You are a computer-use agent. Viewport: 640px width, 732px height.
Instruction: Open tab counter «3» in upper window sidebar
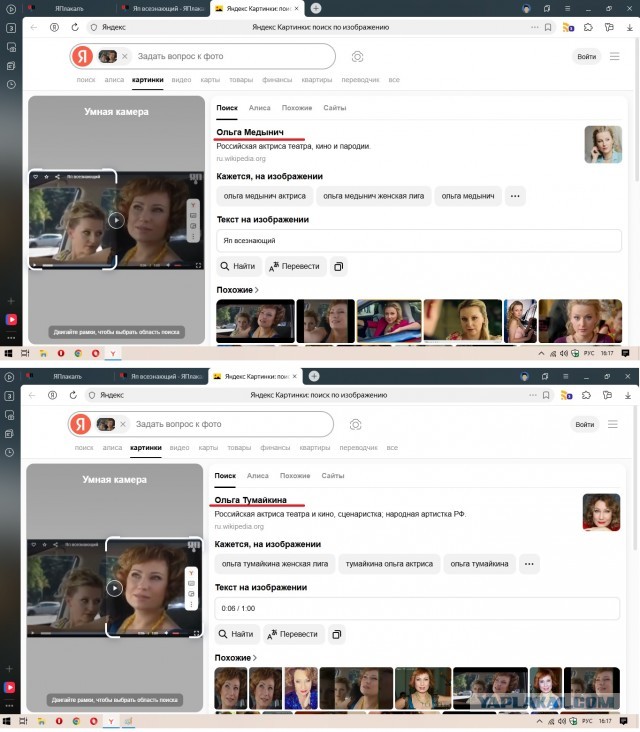tap(11, 28)
